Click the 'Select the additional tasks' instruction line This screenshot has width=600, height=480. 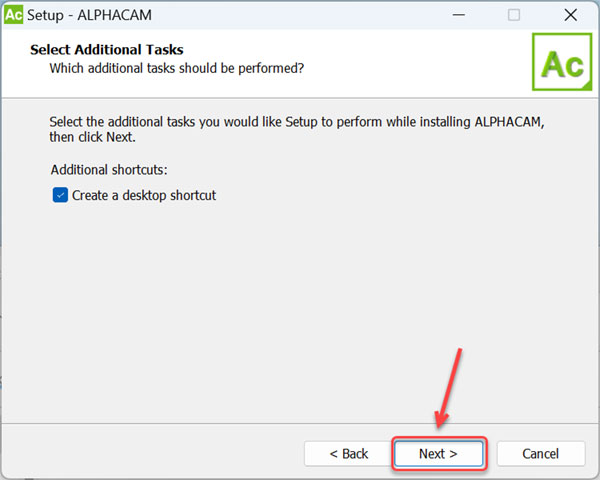click(296, 121)
